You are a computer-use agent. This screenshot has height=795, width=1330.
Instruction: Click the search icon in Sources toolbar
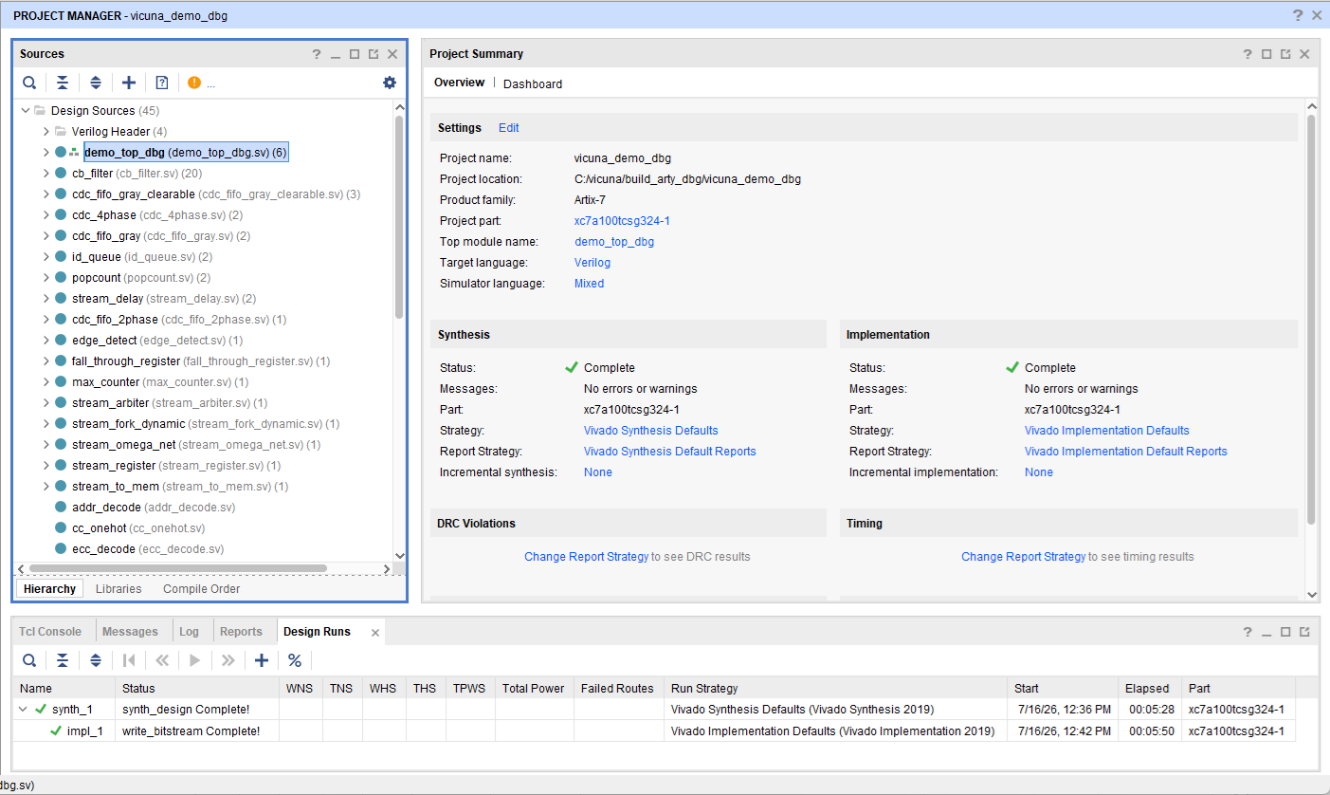(30, 83)
